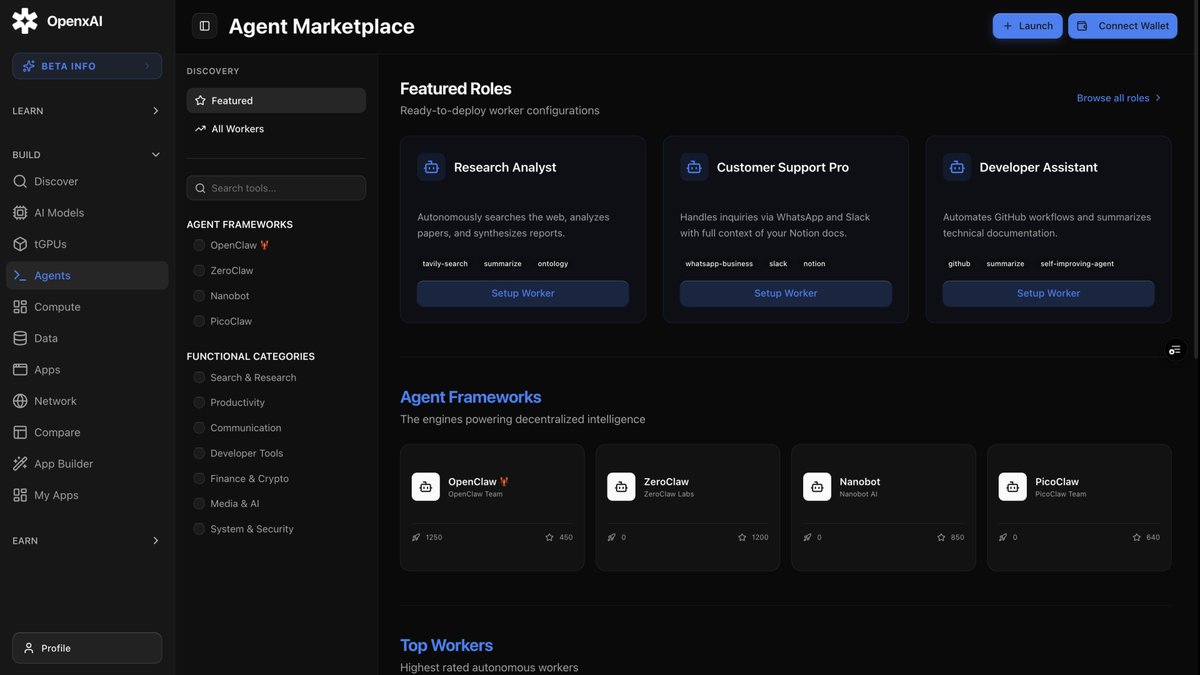Click the ZeroClaw card rocket icon
This screenshot has height=675, width=1200.
(612, 538)
